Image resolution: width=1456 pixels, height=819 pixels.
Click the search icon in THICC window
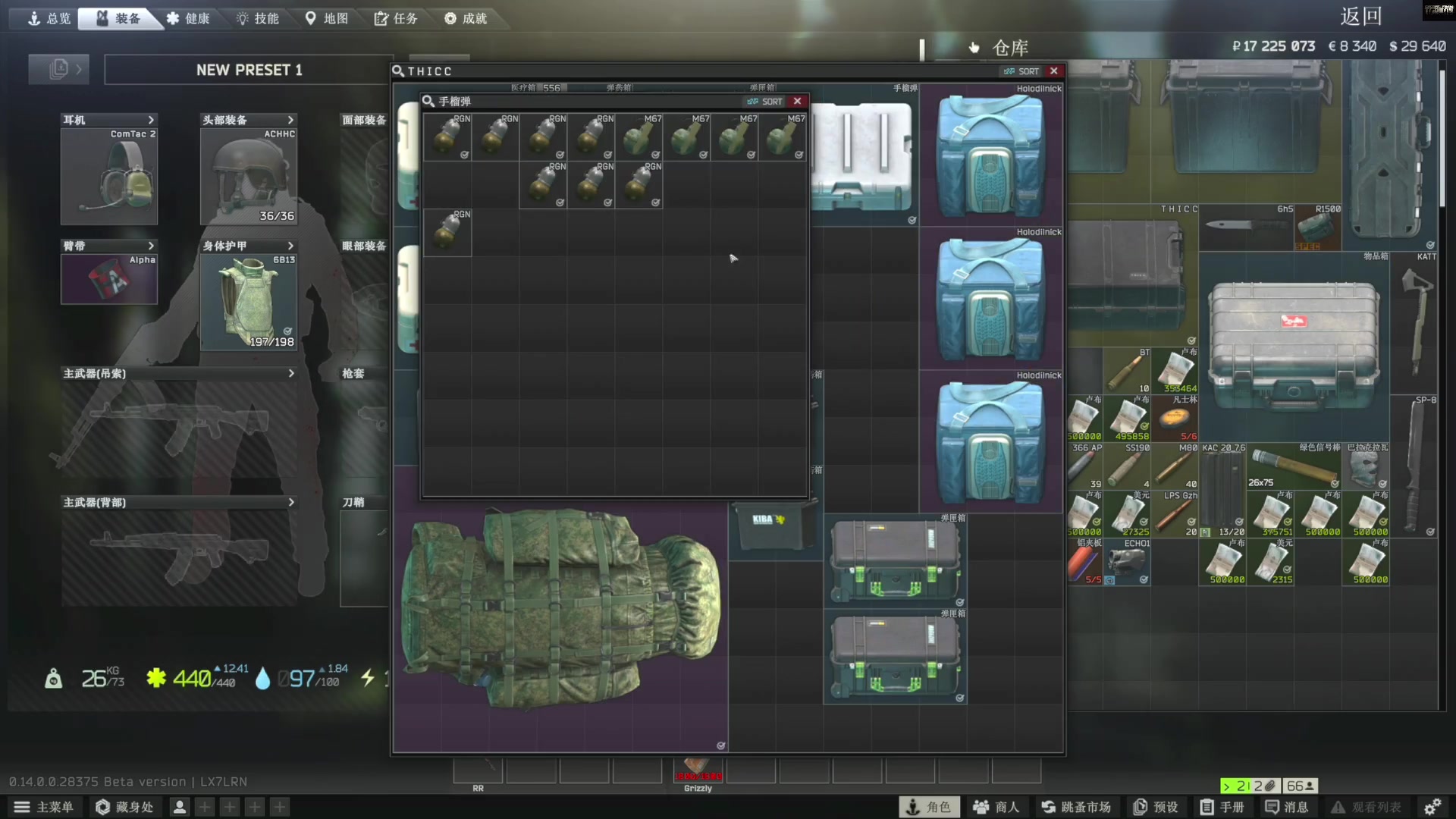coord(398,71)
